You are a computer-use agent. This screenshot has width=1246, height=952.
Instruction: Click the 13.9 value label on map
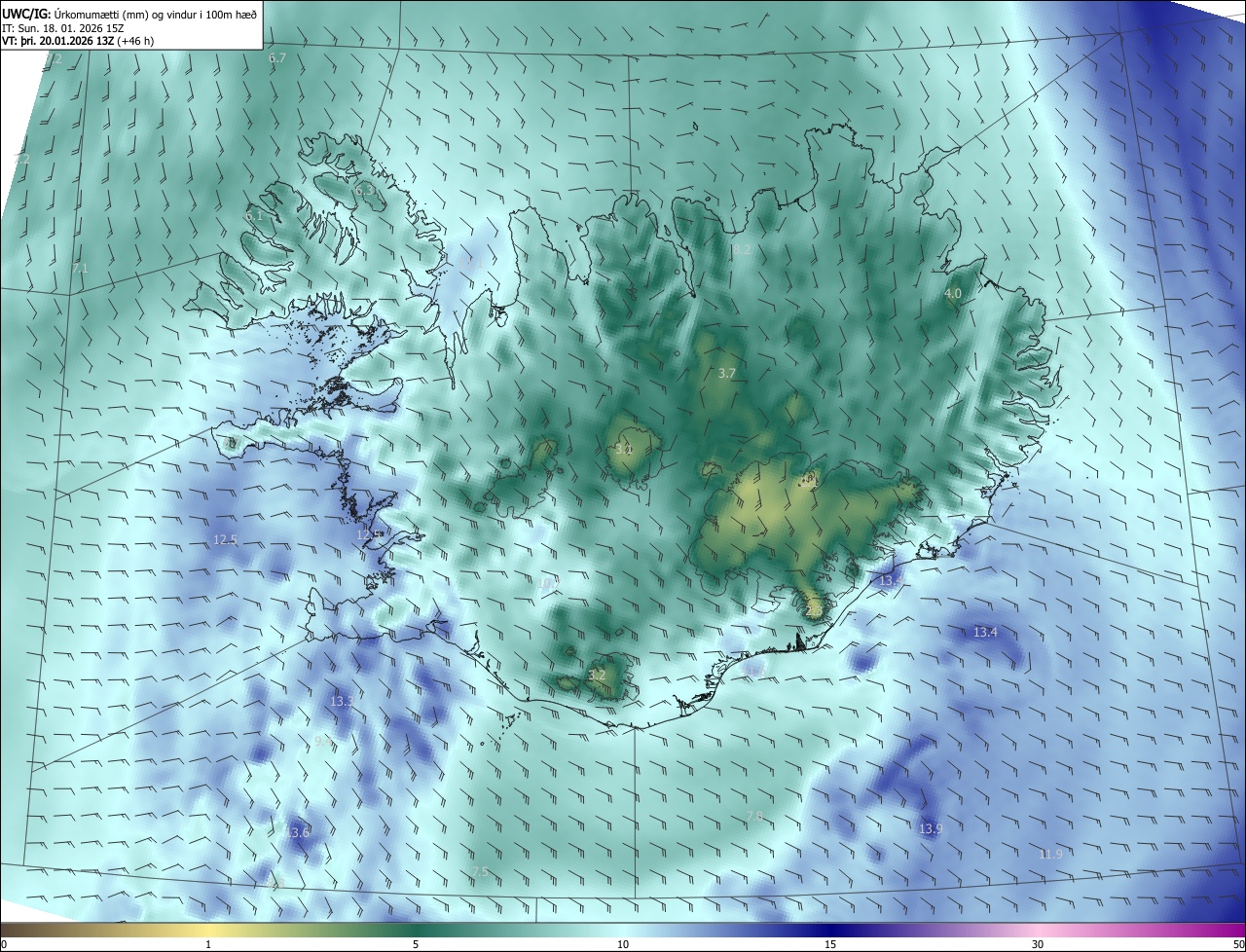931,828
